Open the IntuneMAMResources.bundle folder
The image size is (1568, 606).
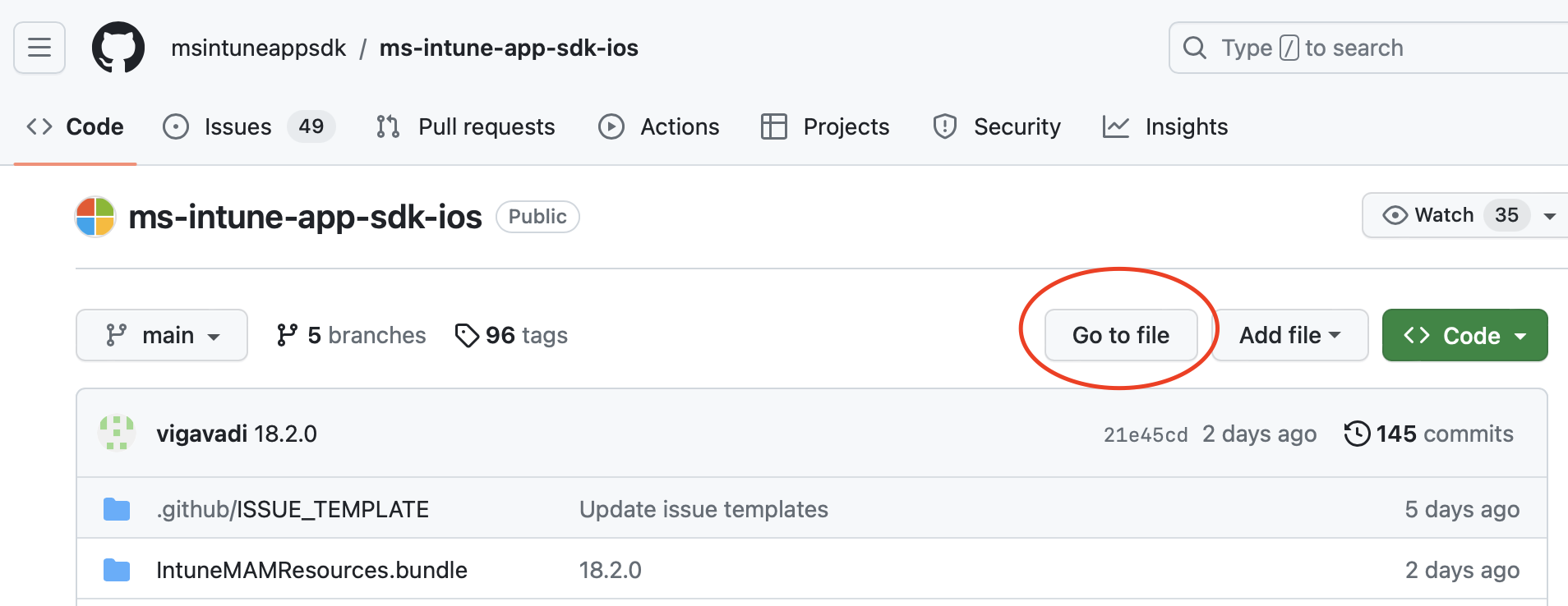(x=311, y=569)
